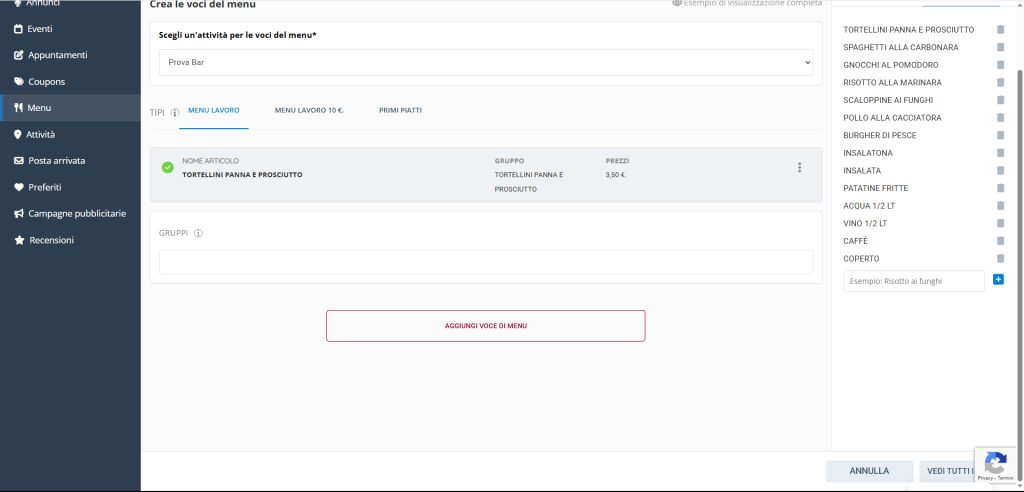Click info icon next to GRUPPI
The width and height of the screenshot is (1024, 492).
coord(198,233)
